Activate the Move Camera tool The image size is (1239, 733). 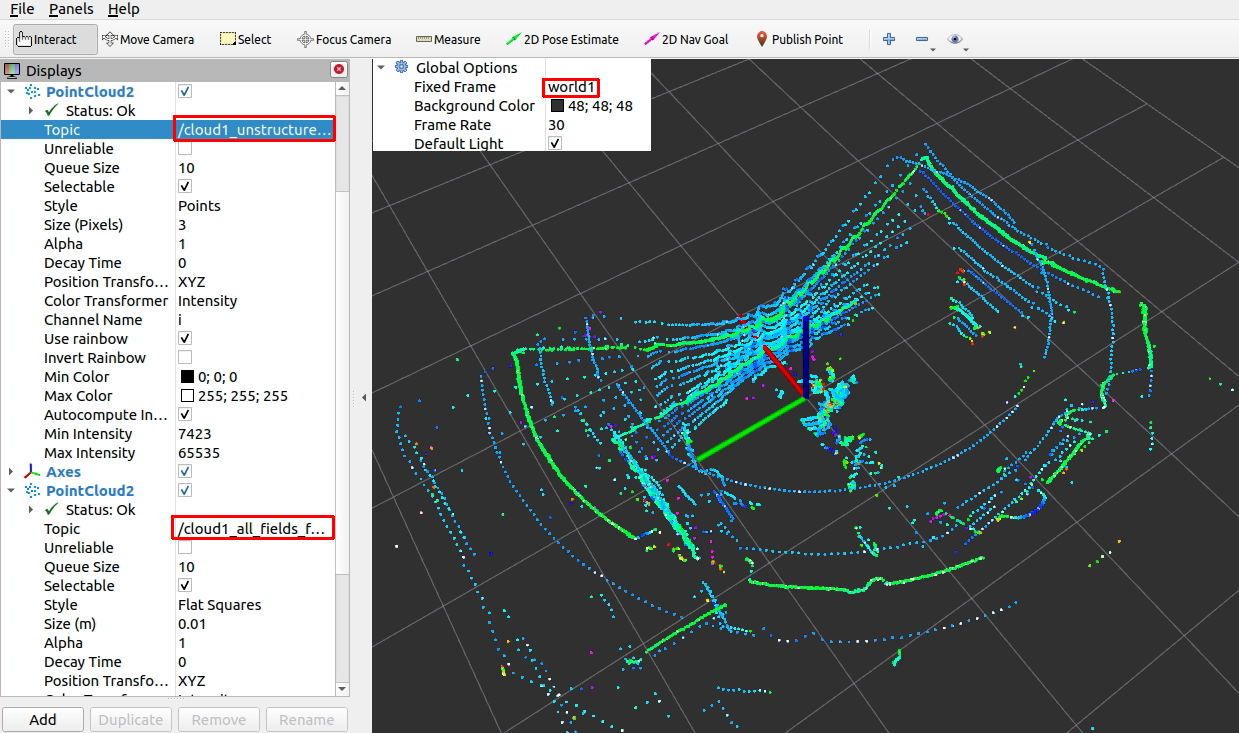coord(148,40)
